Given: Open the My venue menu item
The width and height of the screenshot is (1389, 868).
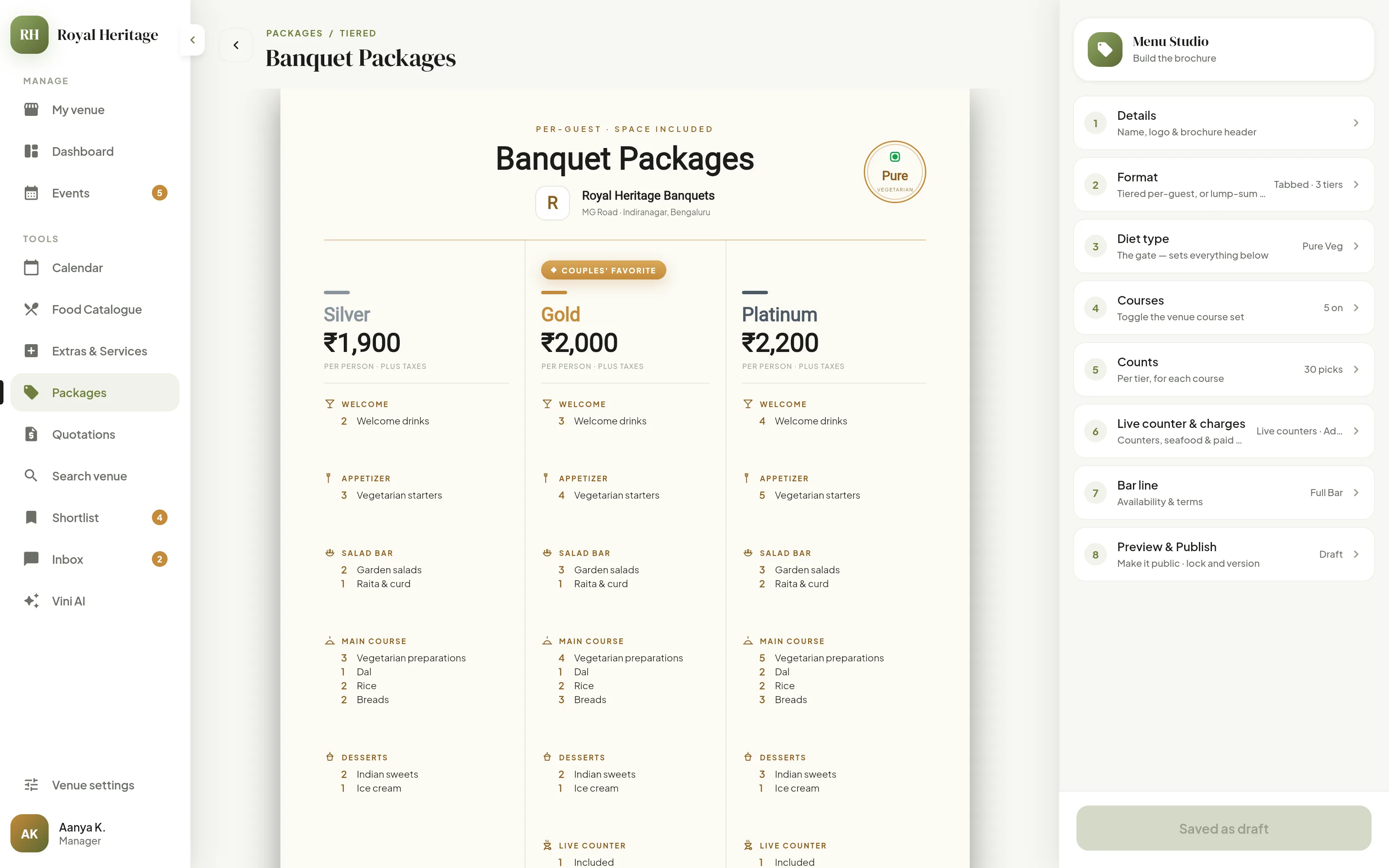Looking at the screenshot, I should [x=95, y=110].
